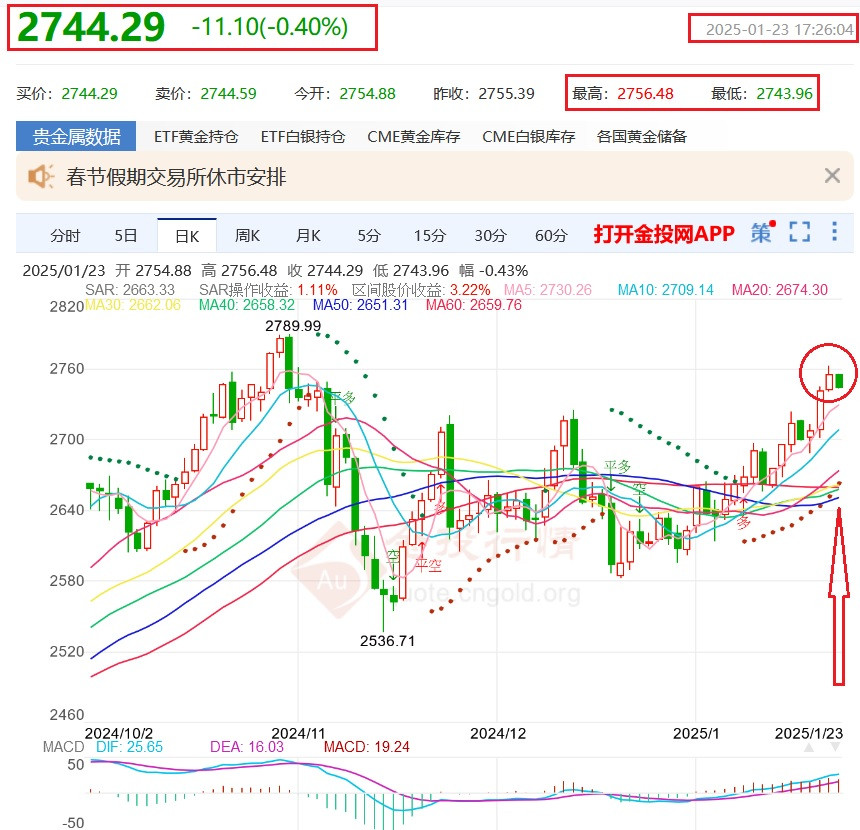Switch to CME黄金库存 tab
The image size is (860, 830).
[x=414, y=137]
